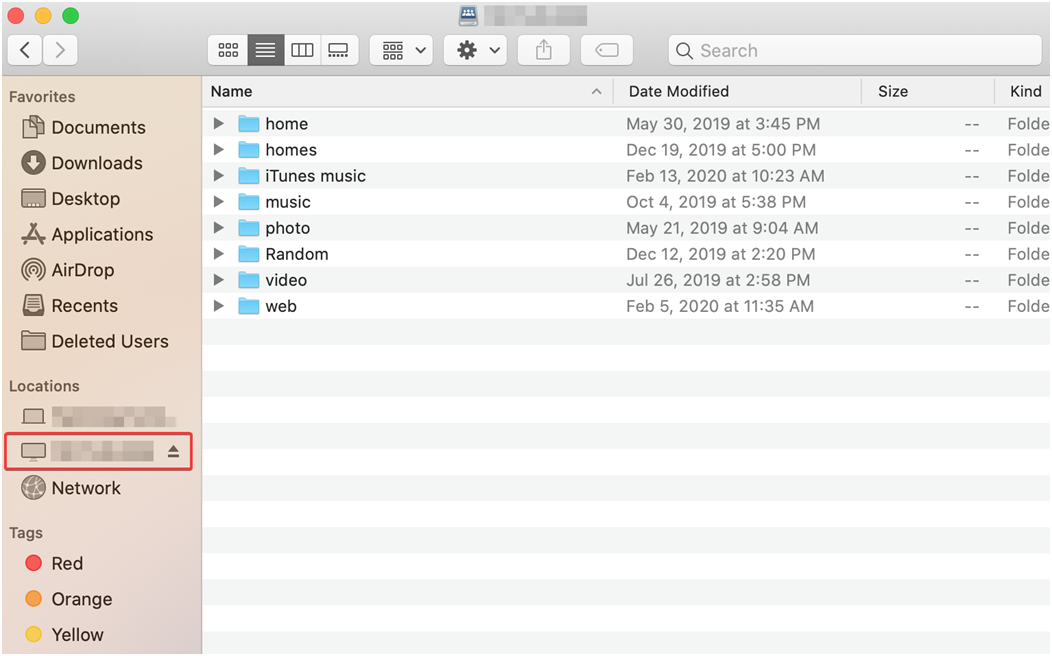Expand the iTunes music folder triangle
Screen dimensions: 1052x656
click(218, 176)
